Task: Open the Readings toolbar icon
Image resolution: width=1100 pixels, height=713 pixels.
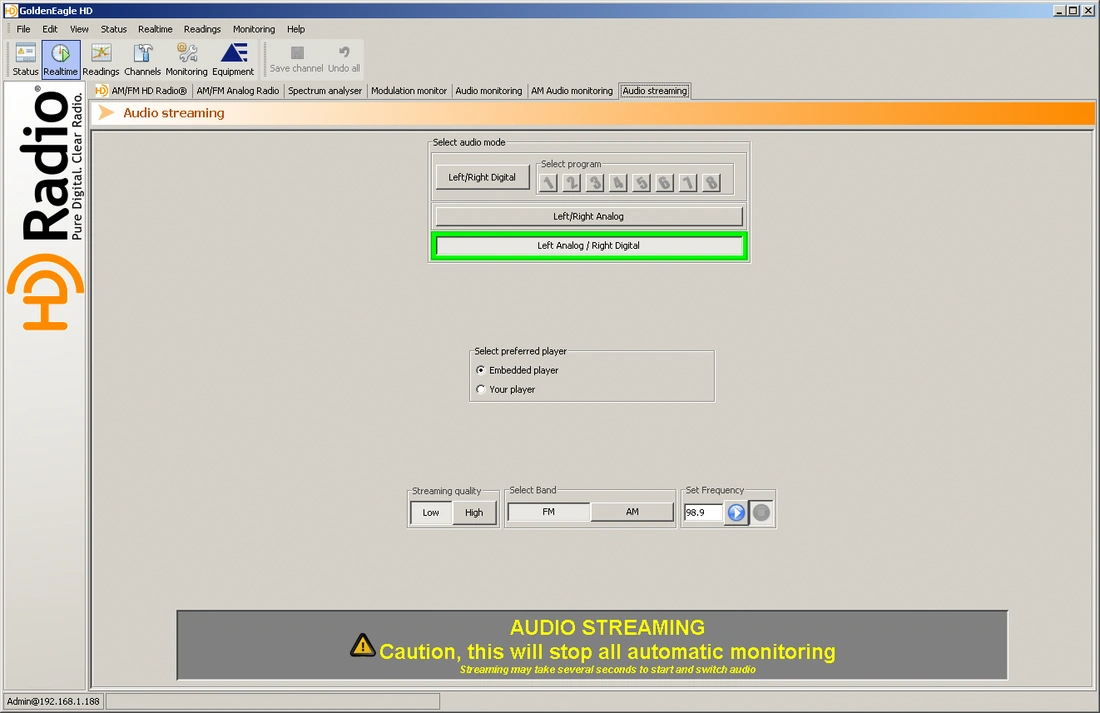Action: coord(100,59)
